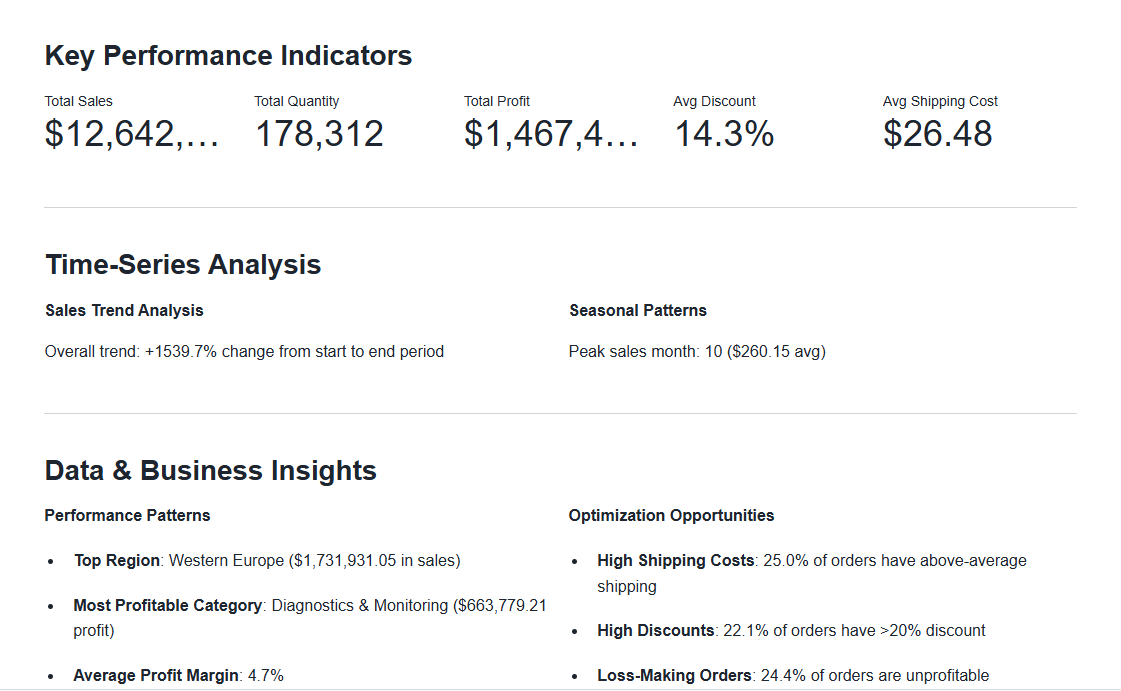Select the Optimization Opportunities subheading
The height and width of the screenshot is (691, 1121).
pos(671,516)
